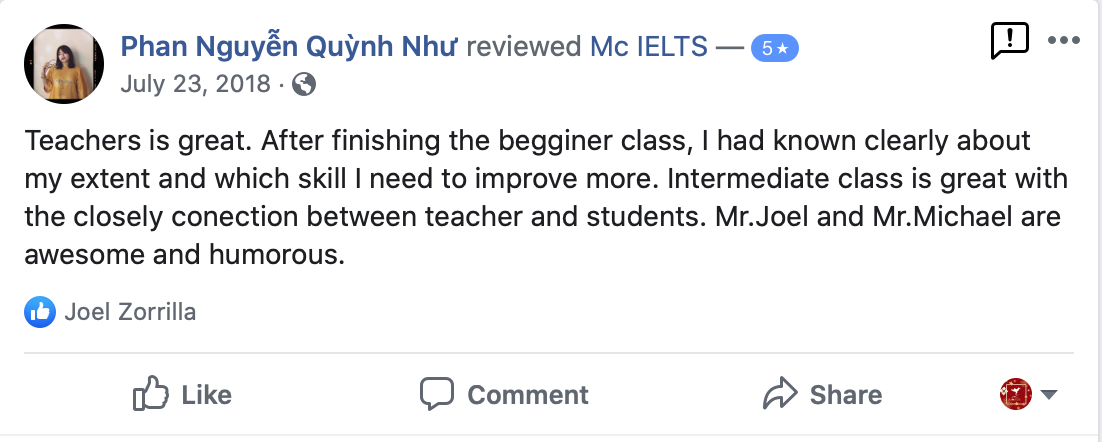The image size is (1102, 442).
Task: View Joel Zorrilla who liked the review
Action: coord(130,312)
